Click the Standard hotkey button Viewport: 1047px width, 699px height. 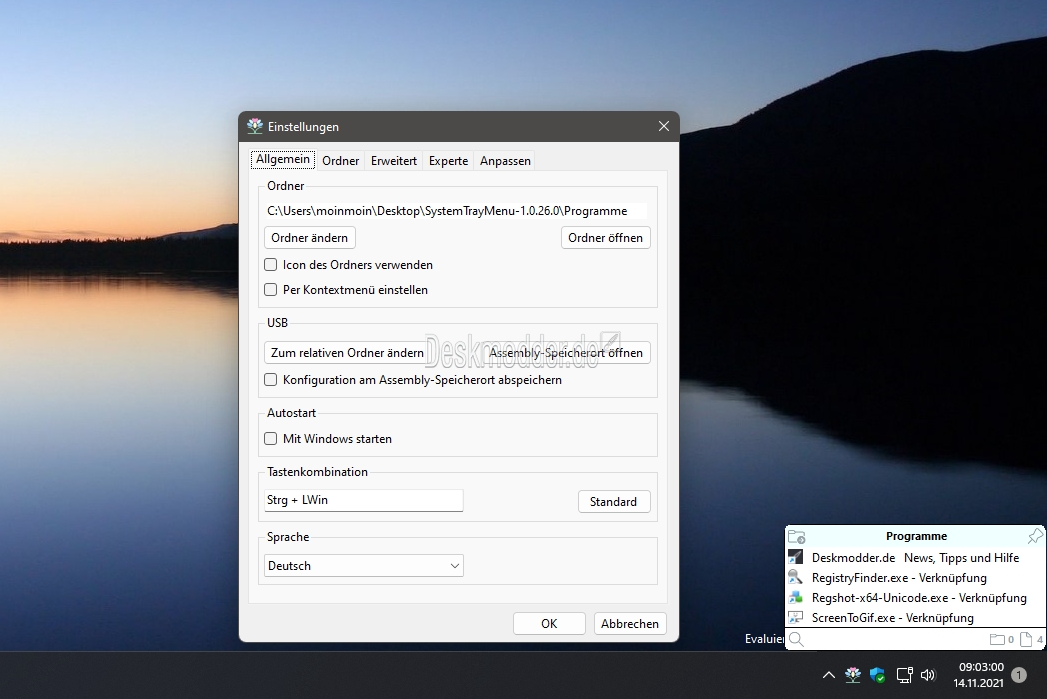[614, 501]
